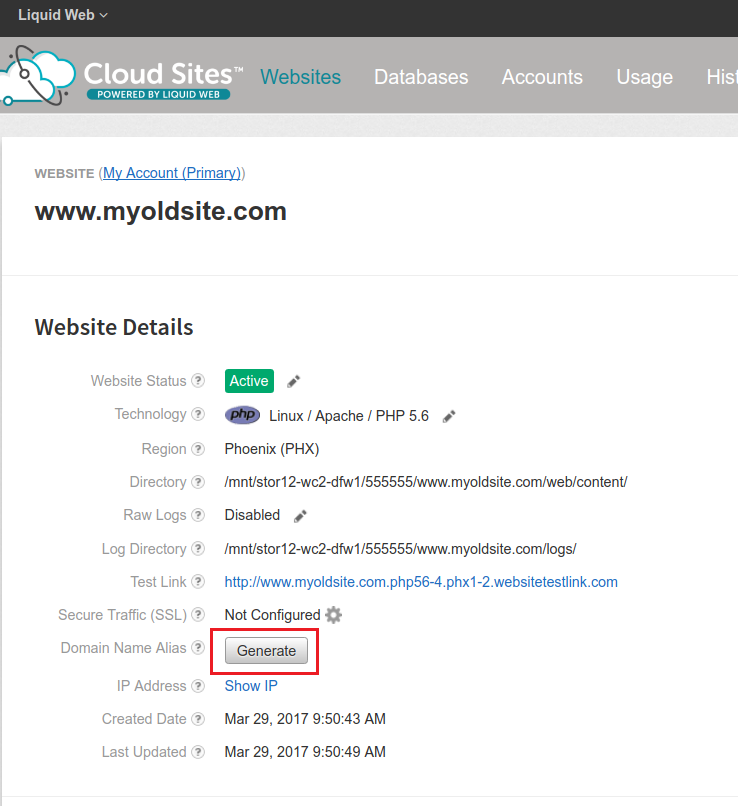Screen dimensions: 738x806
Task: Click the Cloud Sites logo
Action: tap(120, 78)
